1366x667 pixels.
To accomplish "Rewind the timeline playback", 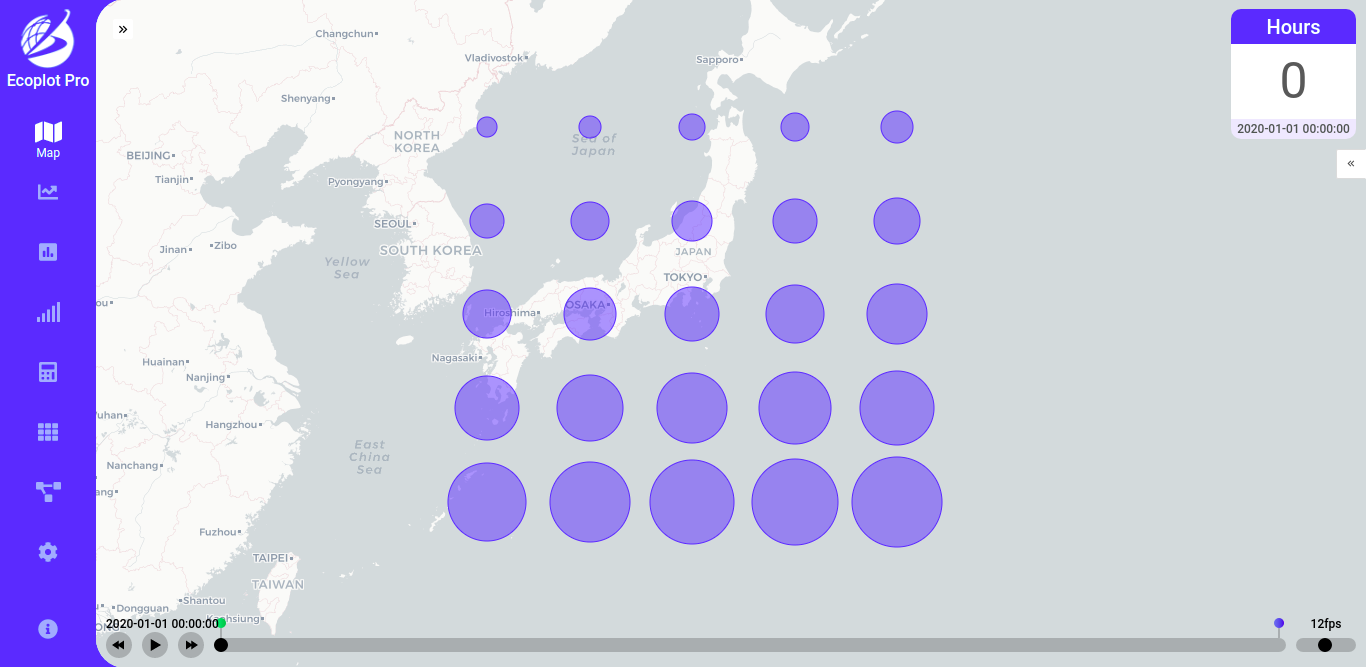I will click(x=119, y=645).
